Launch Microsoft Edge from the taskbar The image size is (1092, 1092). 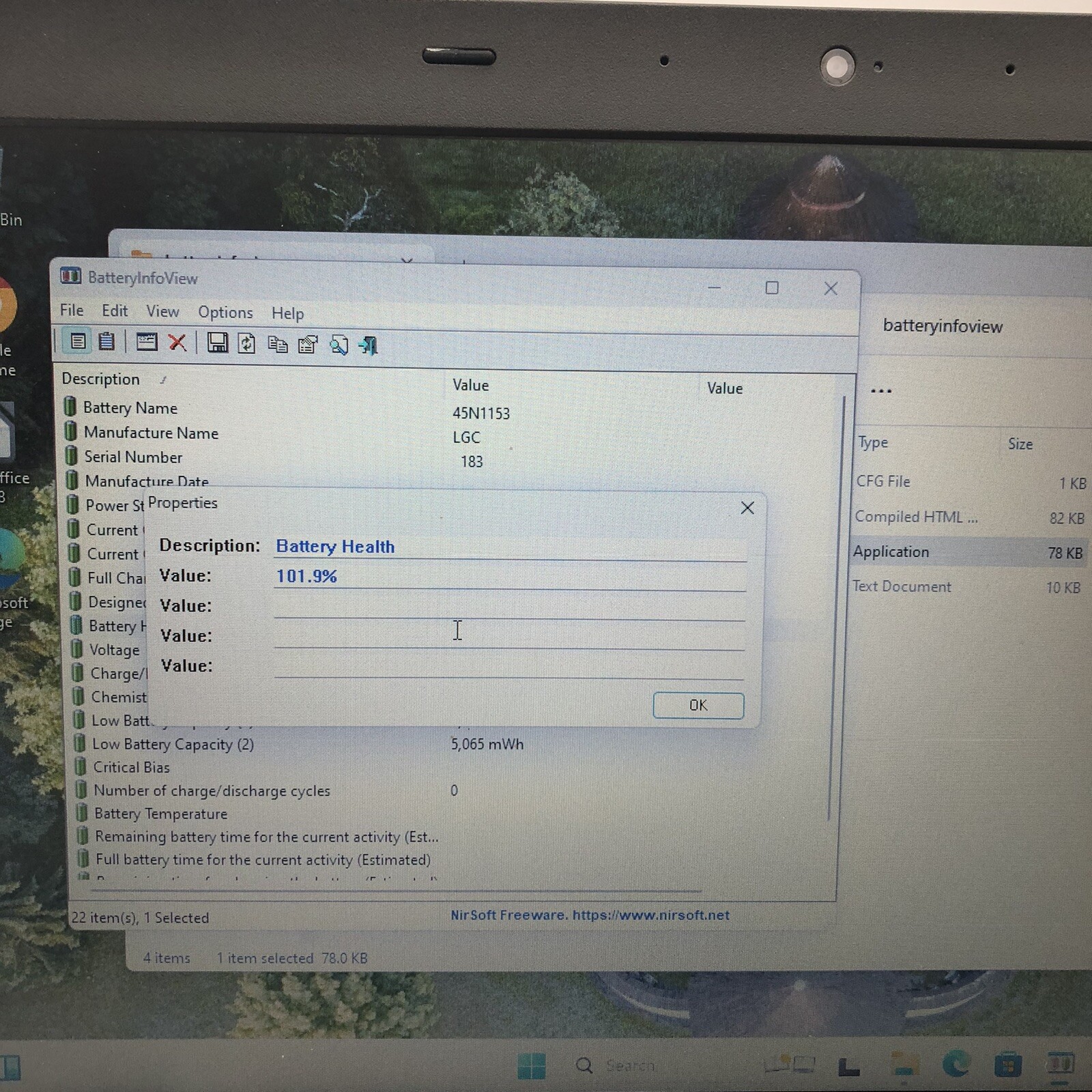pos(955,1064)
